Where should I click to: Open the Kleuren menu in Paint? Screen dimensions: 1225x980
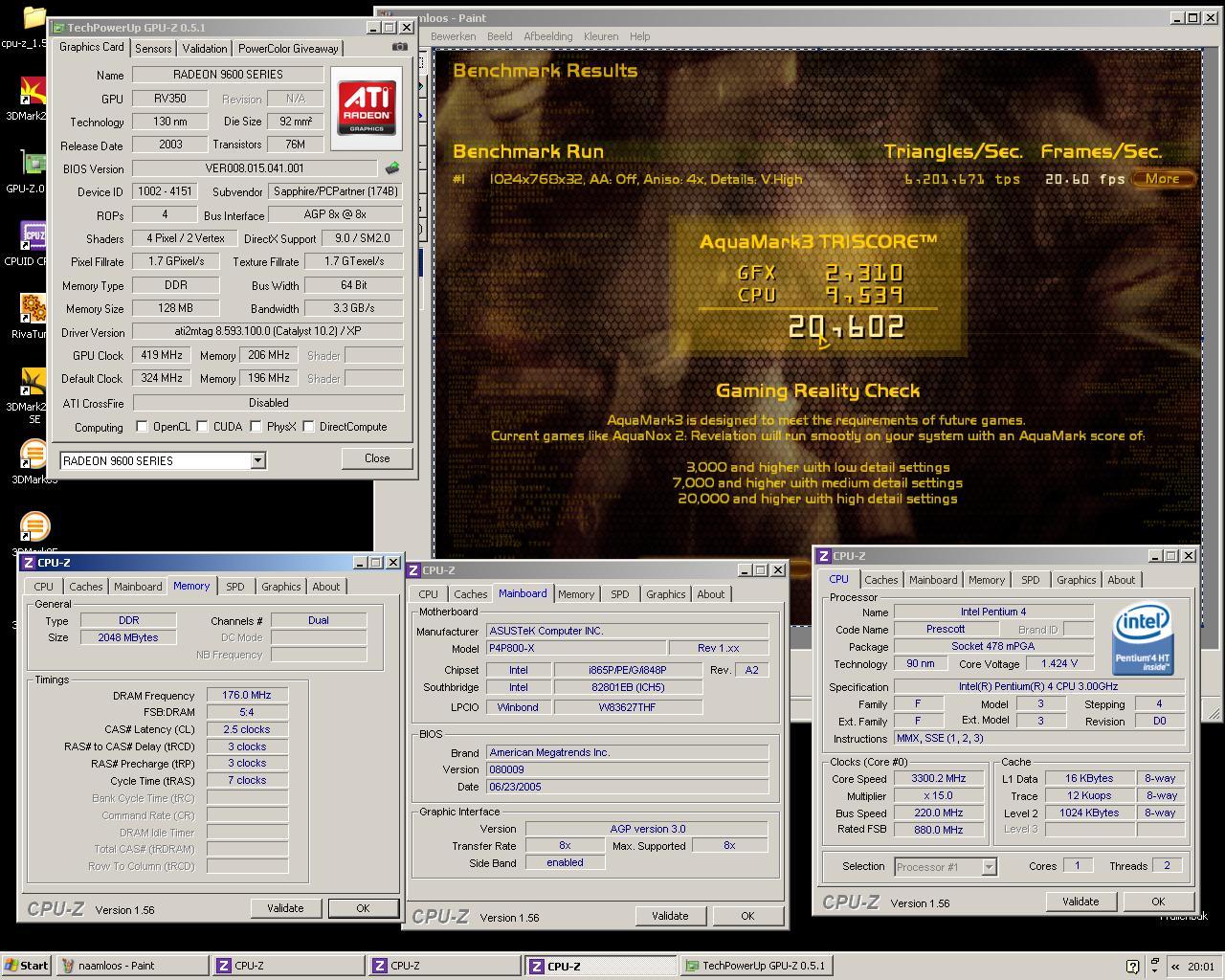601,36
